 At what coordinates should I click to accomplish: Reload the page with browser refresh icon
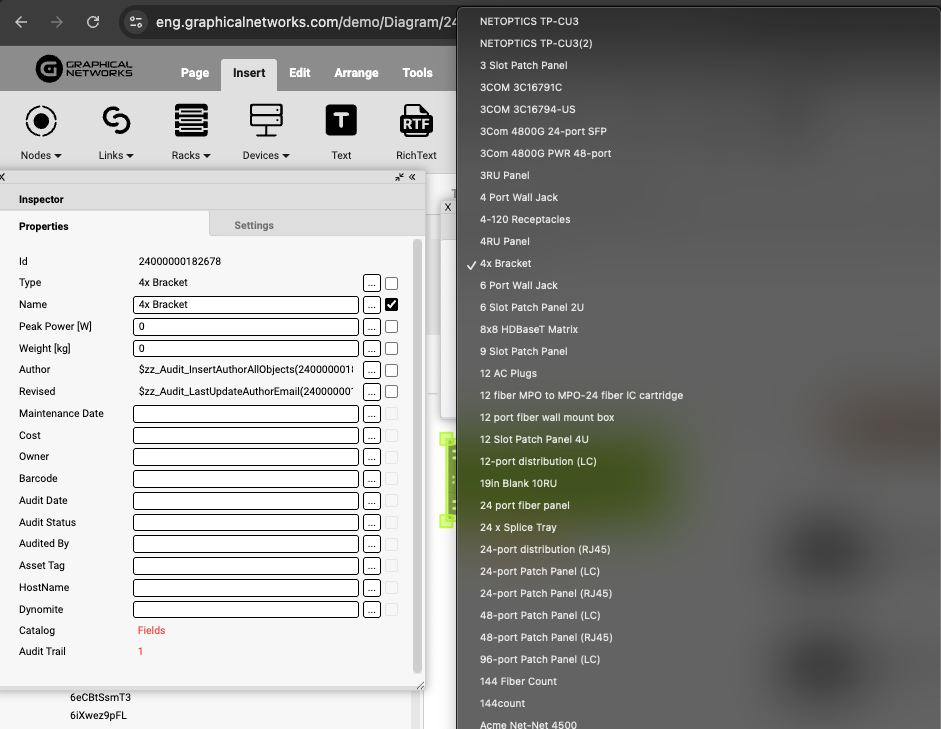pos(93,21)
